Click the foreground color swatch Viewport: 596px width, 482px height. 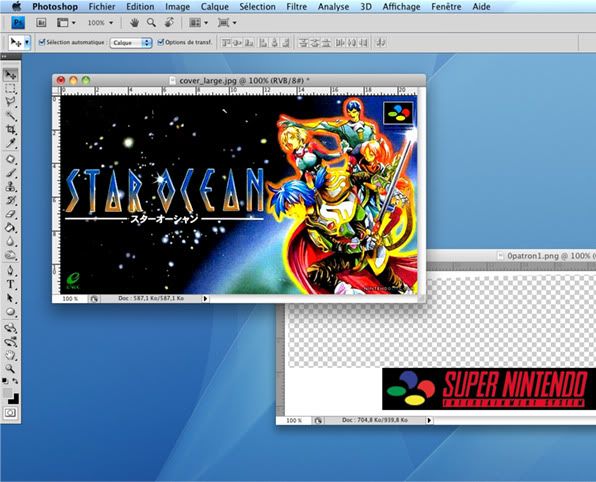[x=7, y=392]
